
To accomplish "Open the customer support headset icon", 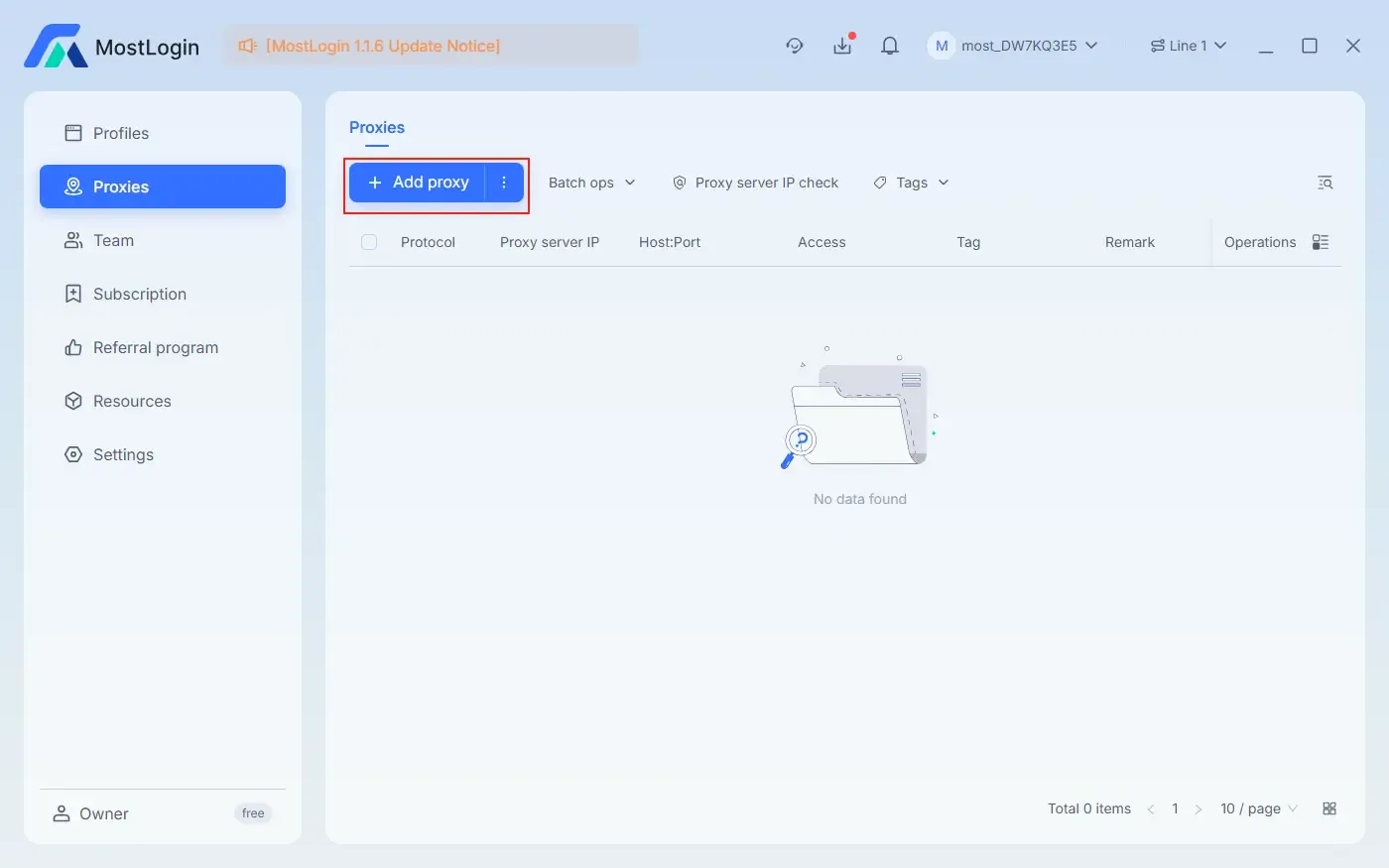I will click(x=794, y=46).
